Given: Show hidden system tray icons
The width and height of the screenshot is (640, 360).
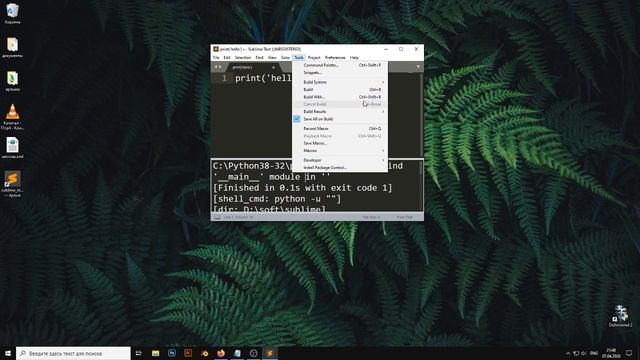Looking at the screenshot, I should click(568, 353).
